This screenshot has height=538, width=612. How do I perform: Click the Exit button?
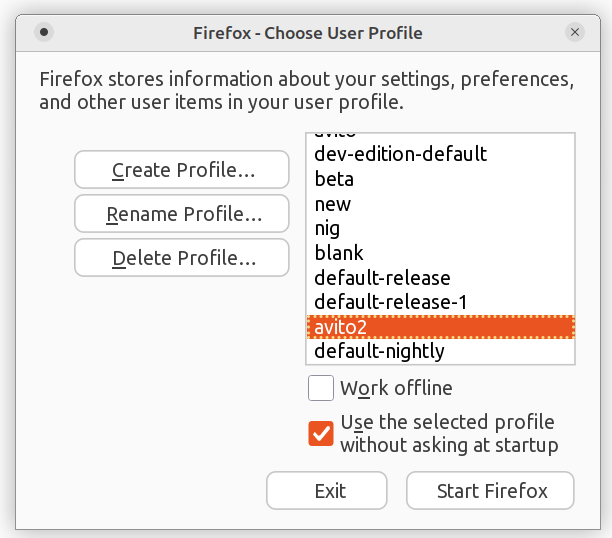pos(326,491)
